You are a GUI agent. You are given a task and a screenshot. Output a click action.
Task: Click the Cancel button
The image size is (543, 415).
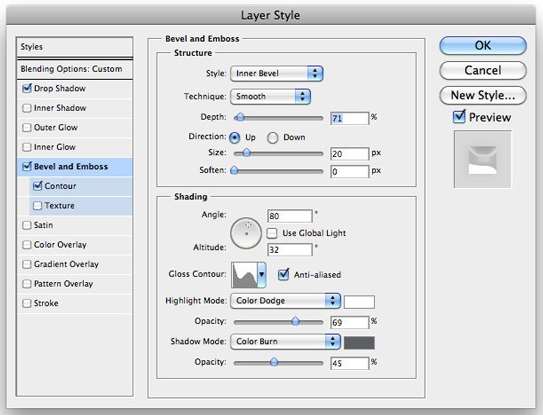483,70
